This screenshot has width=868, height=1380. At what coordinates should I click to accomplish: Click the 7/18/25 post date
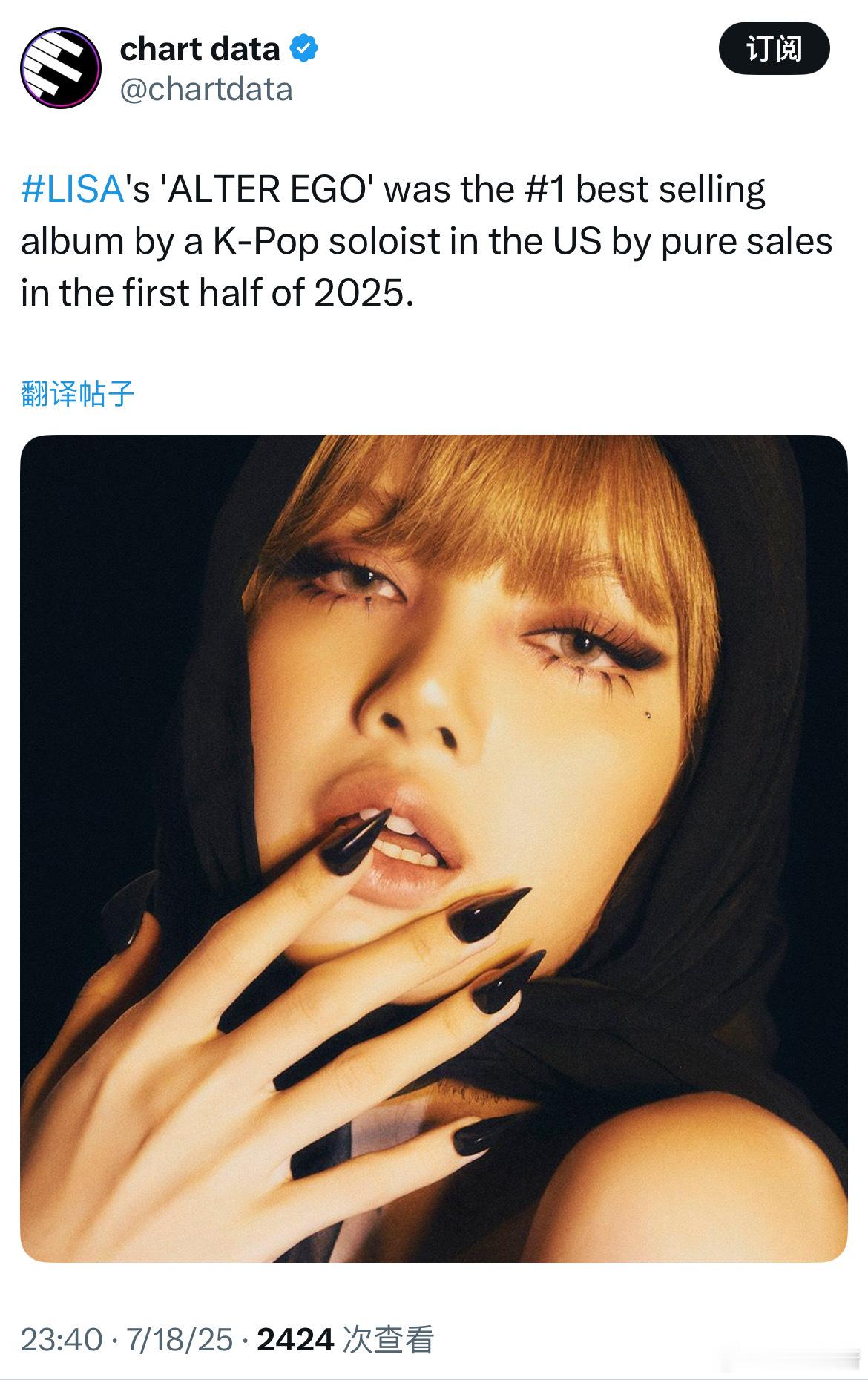(x=180, y=1340)
